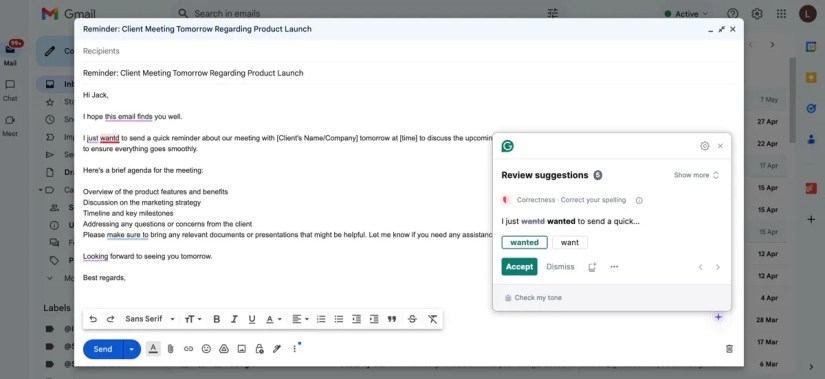Toggle confidential mode lock icon
Viewport: 825px width, 379px height.
click(x=259, y=348)
